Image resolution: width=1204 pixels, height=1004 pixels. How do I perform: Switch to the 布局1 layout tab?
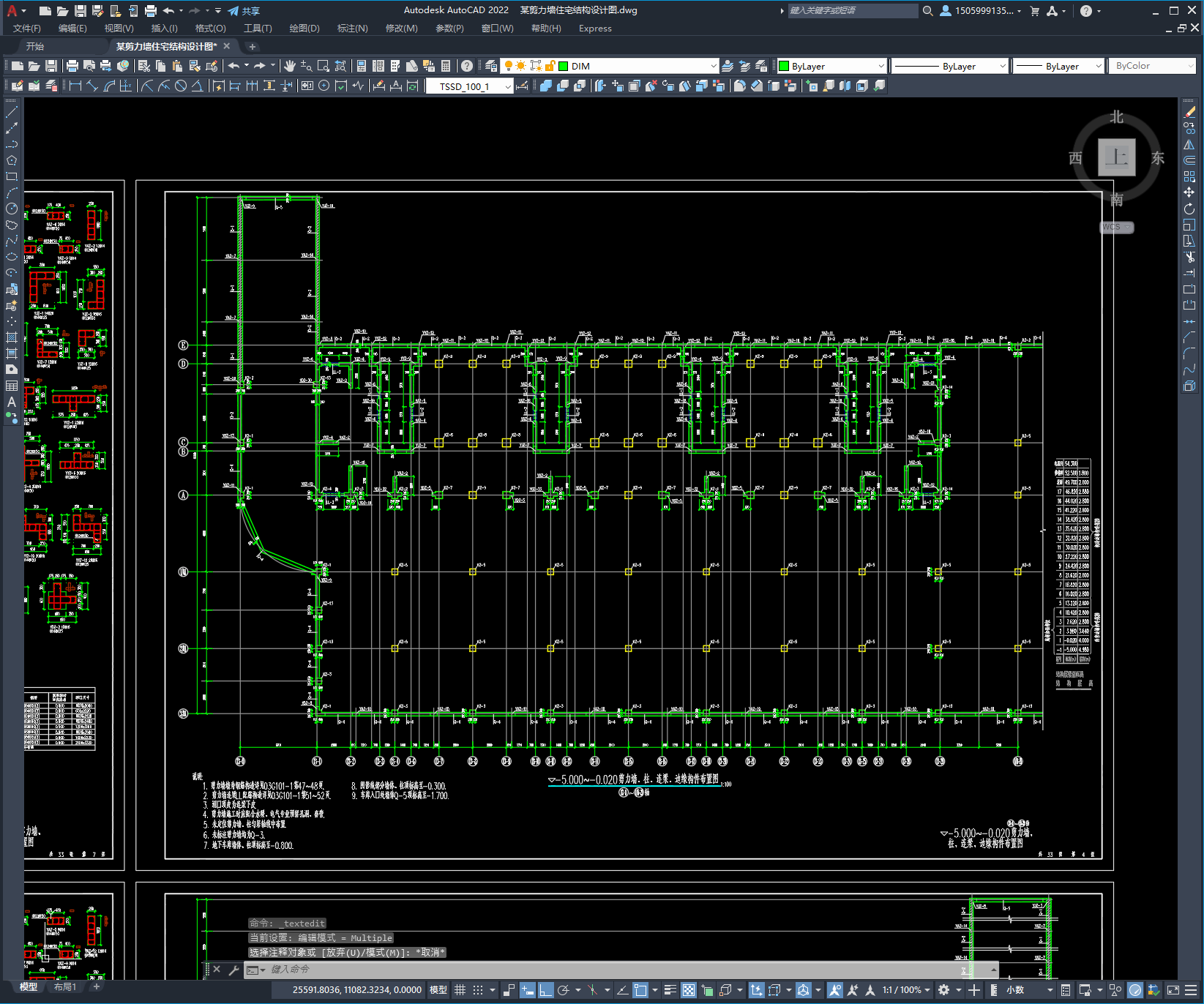65,986
